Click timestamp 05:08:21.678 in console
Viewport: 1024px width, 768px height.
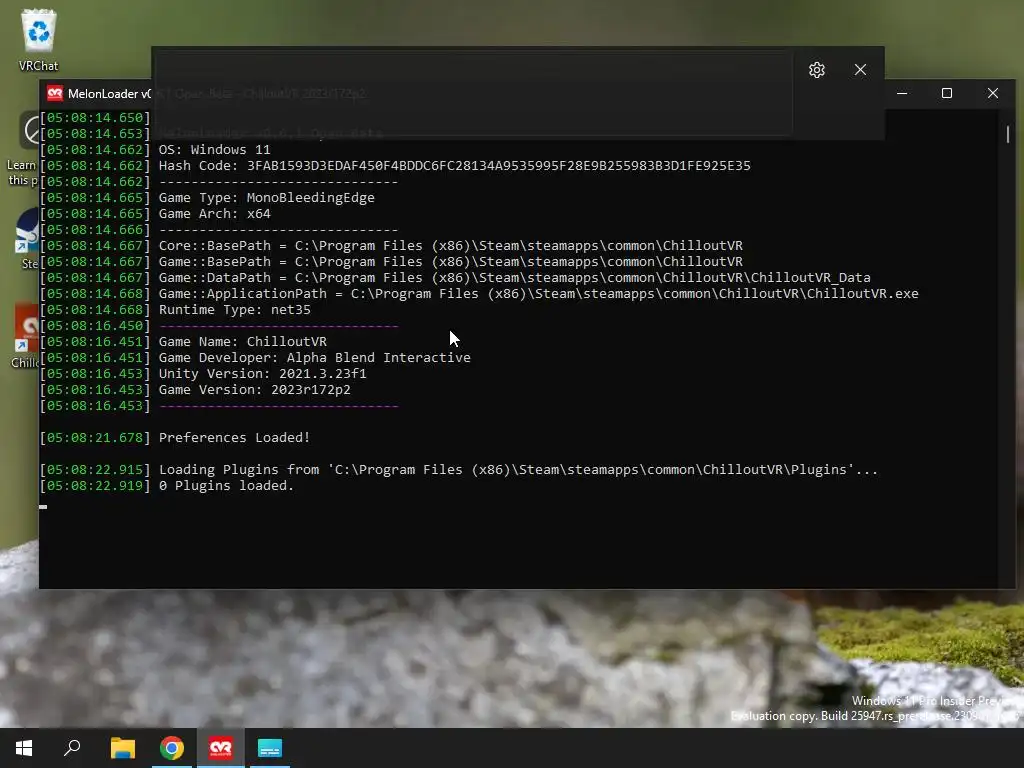[95, 438]
